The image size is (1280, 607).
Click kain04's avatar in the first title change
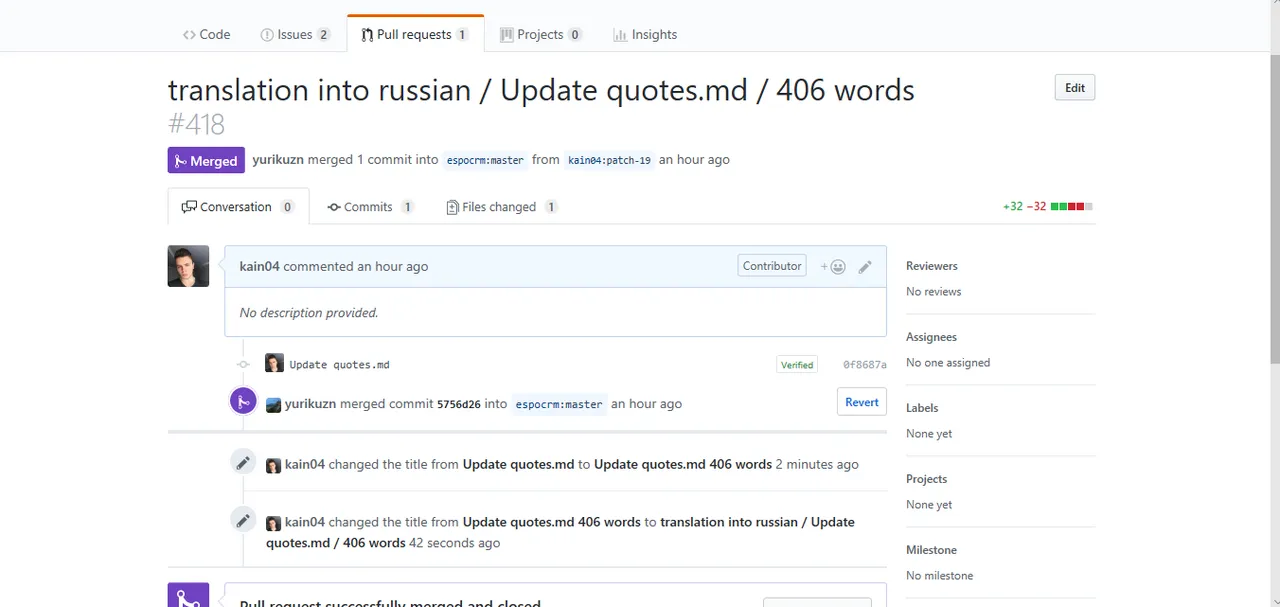click(x=273, y=465)
